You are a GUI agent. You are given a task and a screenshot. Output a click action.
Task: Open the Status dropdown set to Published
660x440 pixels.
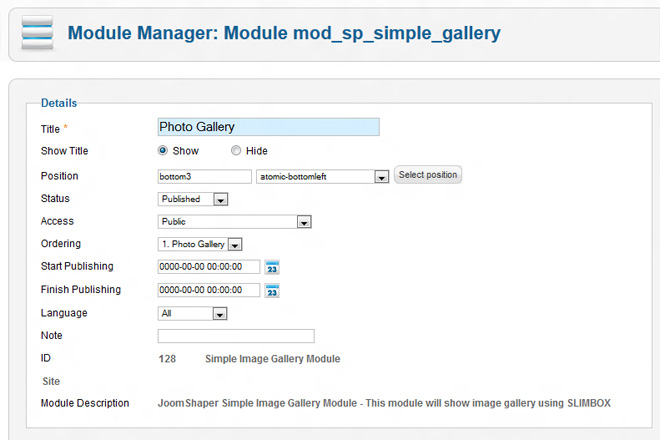[x=220, y=199]
